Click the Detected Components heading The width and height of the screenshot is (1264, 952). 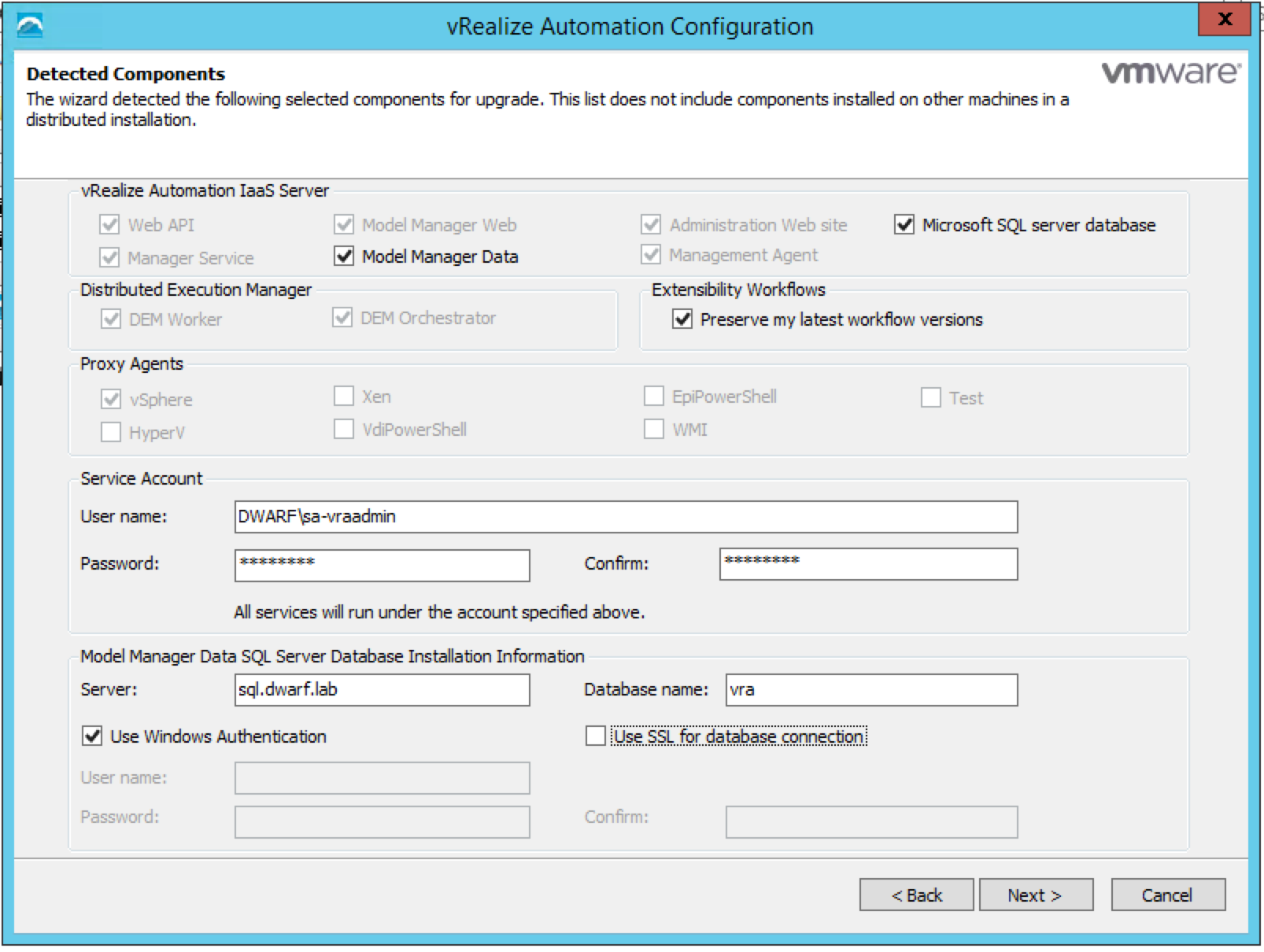126,74
